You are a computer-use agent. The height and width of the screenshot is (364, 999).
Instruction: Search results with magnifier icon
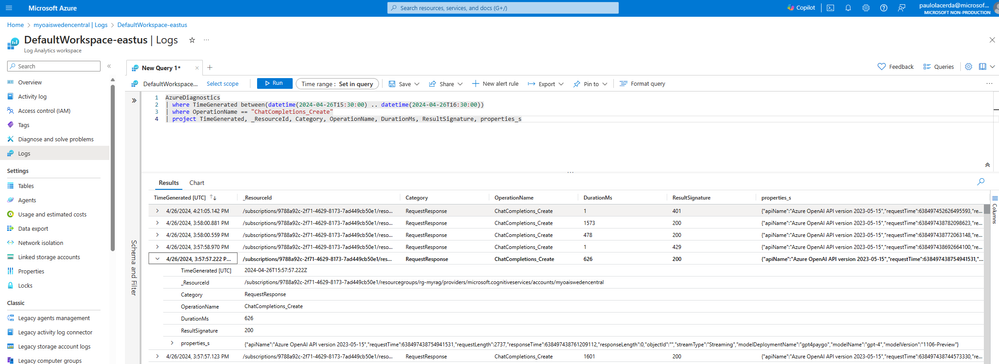click(980, 182)
